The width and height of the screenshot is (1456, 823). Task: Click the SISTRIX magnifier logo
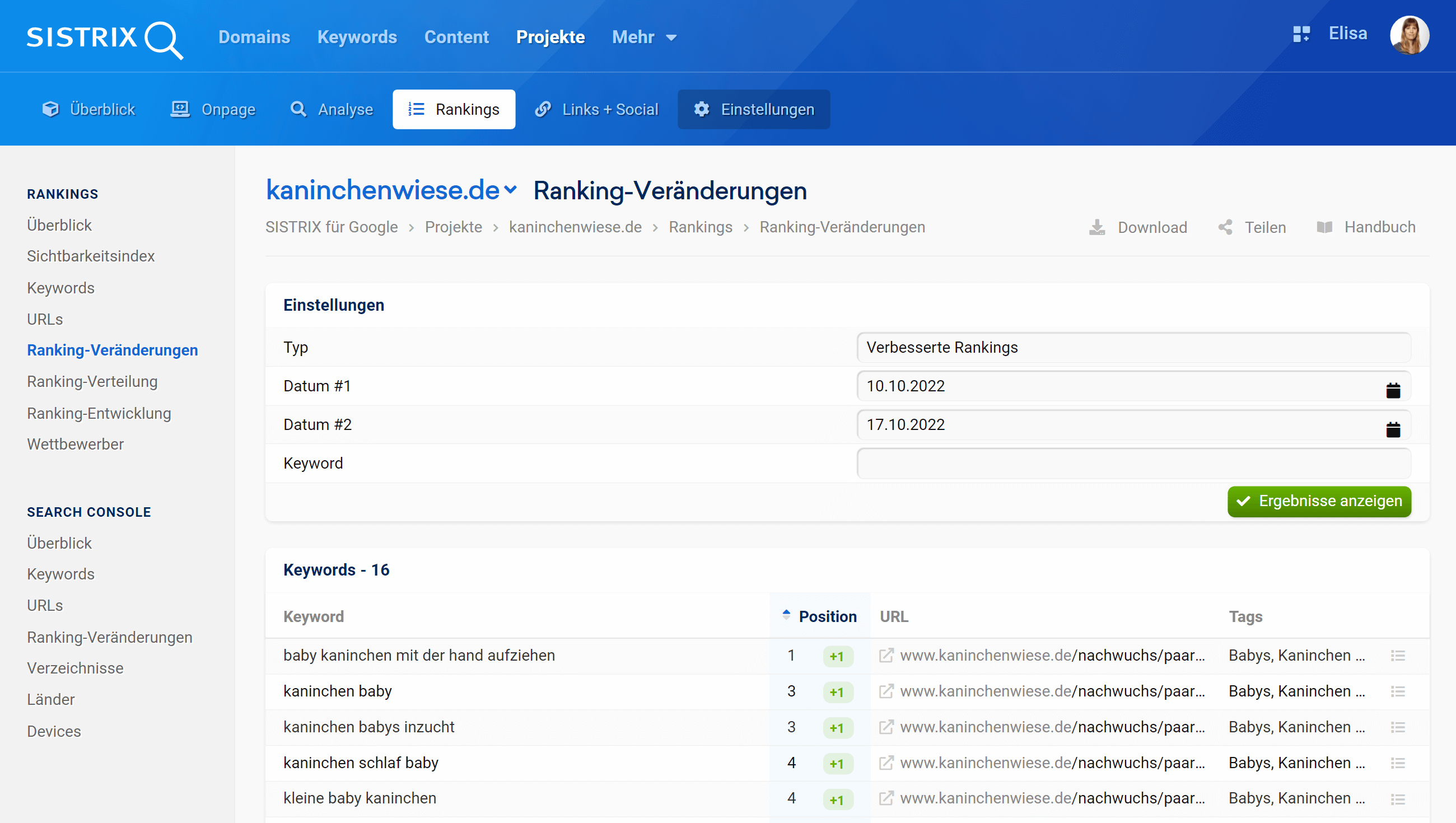[x=163, y=39]
